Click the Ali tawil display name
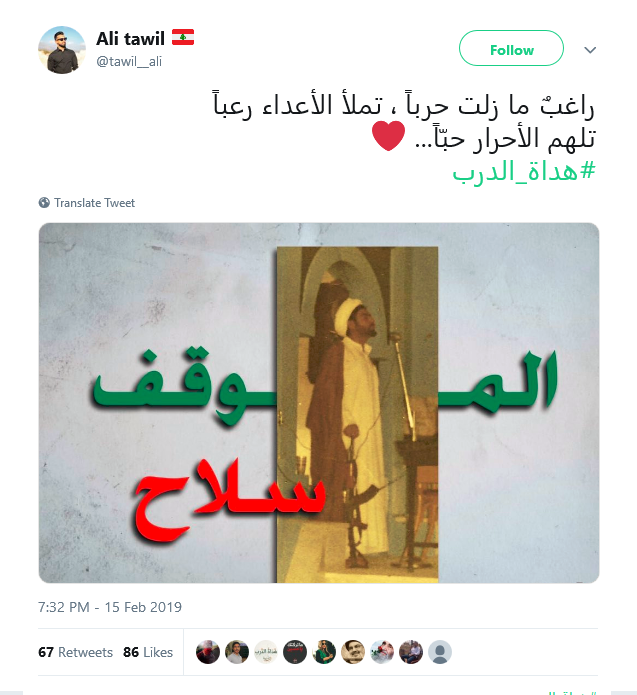 click(130, 39)
